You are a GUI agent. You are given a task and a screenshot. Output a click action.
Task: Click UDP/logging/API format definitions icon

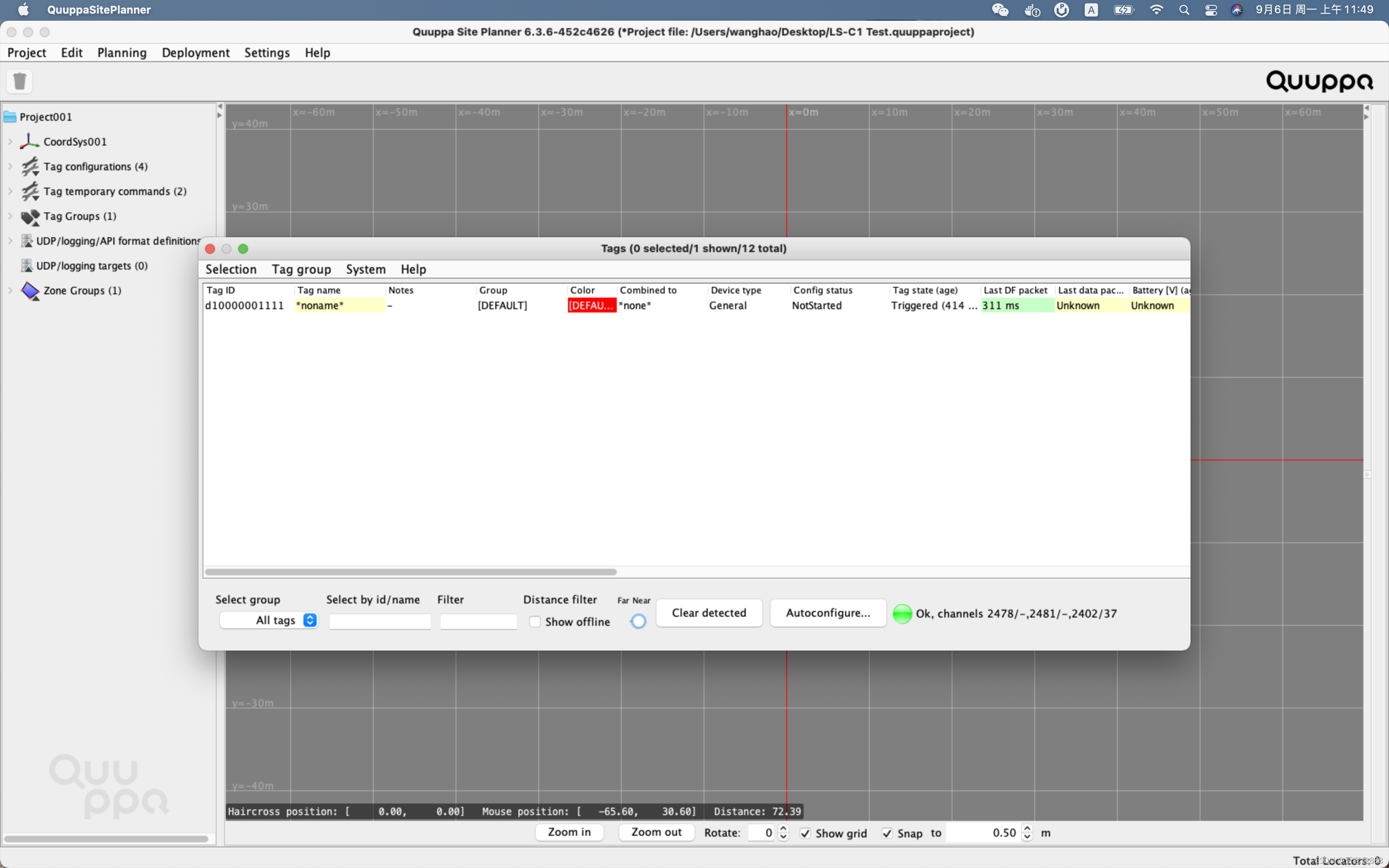(26, 241)
